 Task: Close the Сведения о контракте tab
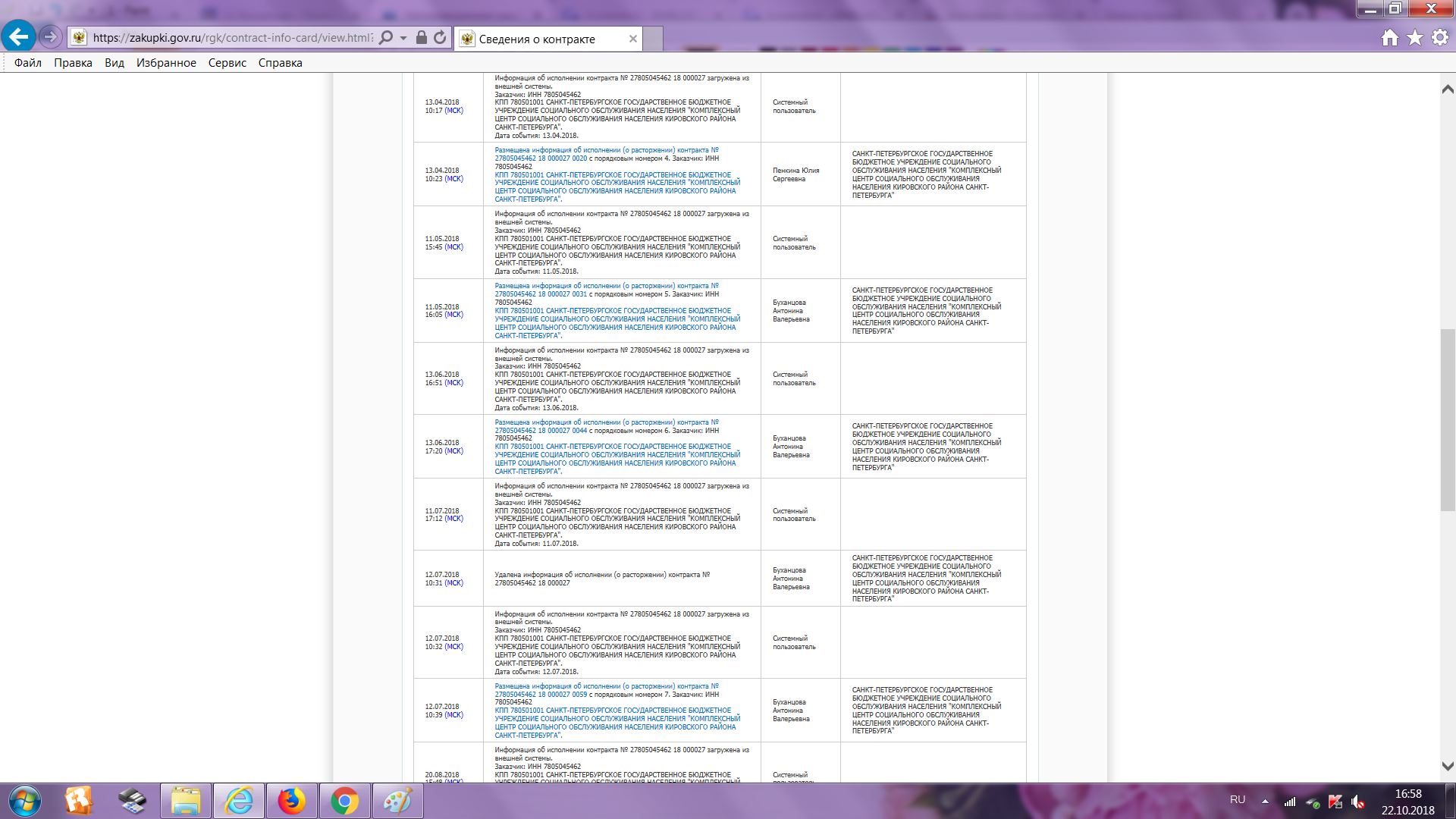click(633, 39)
